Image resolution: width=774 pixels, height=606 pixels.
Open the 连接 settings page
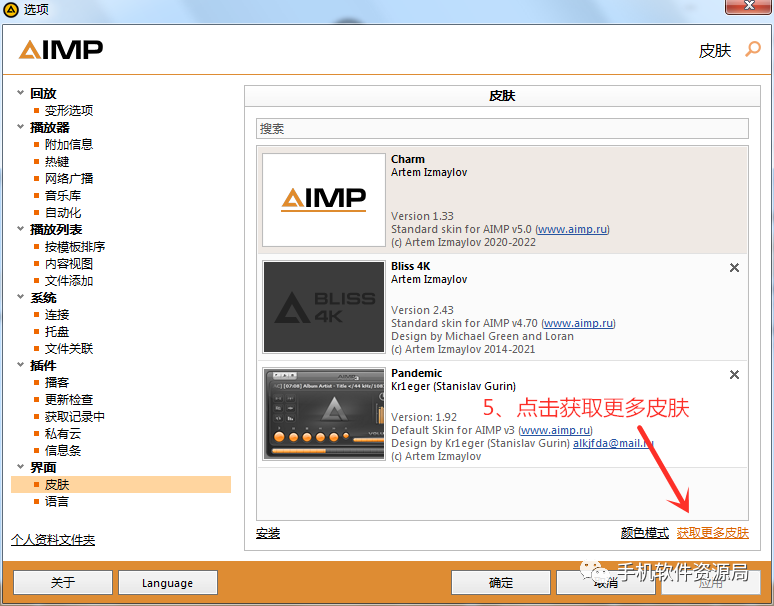pos(57,314)
